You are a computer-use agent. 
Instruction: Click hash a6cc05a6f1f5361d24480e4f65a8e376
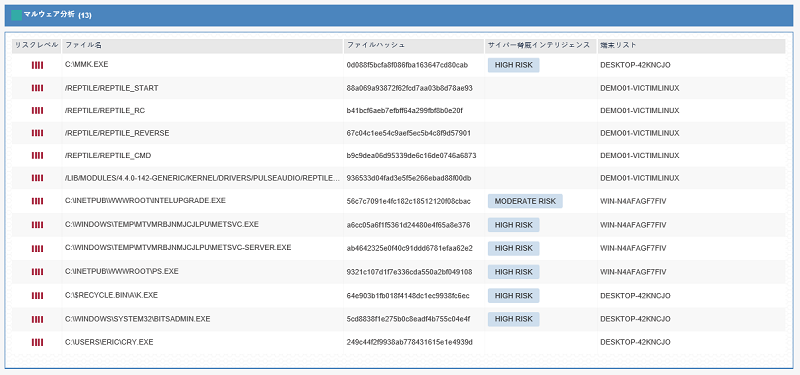point(409,225)
